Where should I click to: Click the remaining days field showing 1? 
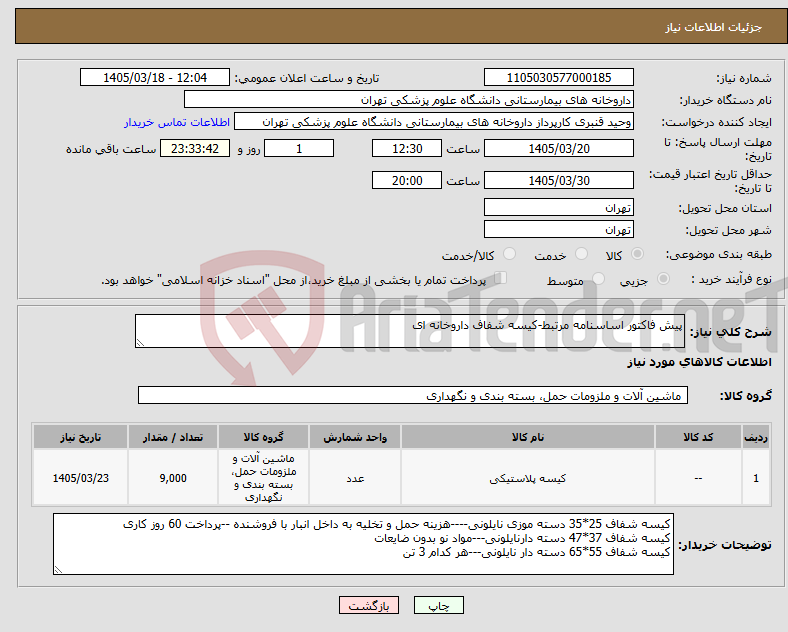click(299, 148)
